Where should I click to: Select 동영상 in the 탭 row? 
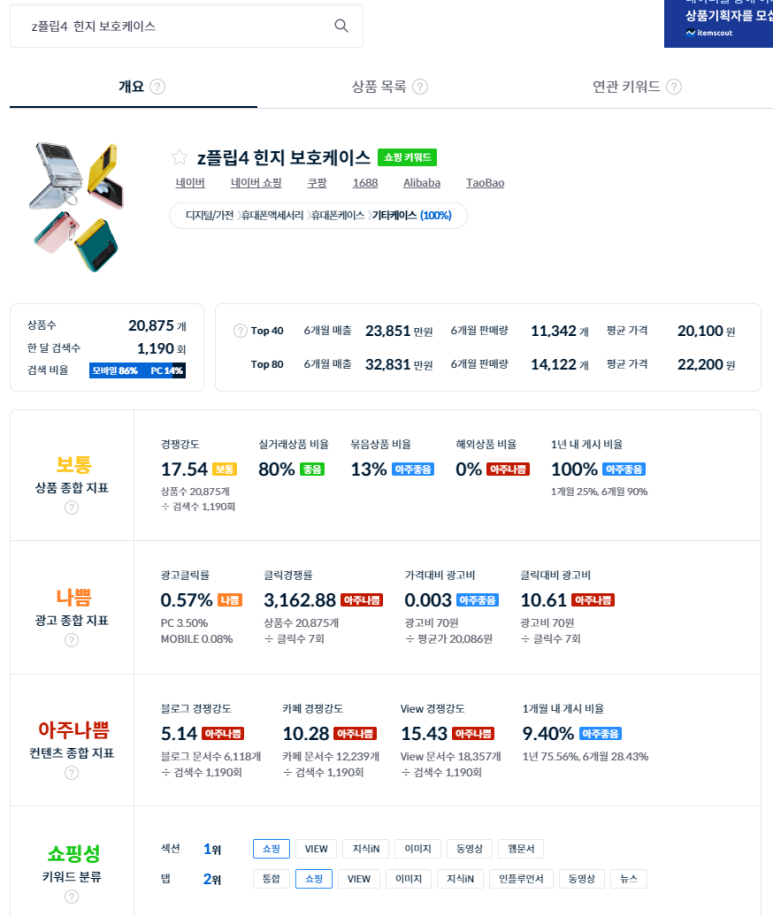(x=581, y=879)
